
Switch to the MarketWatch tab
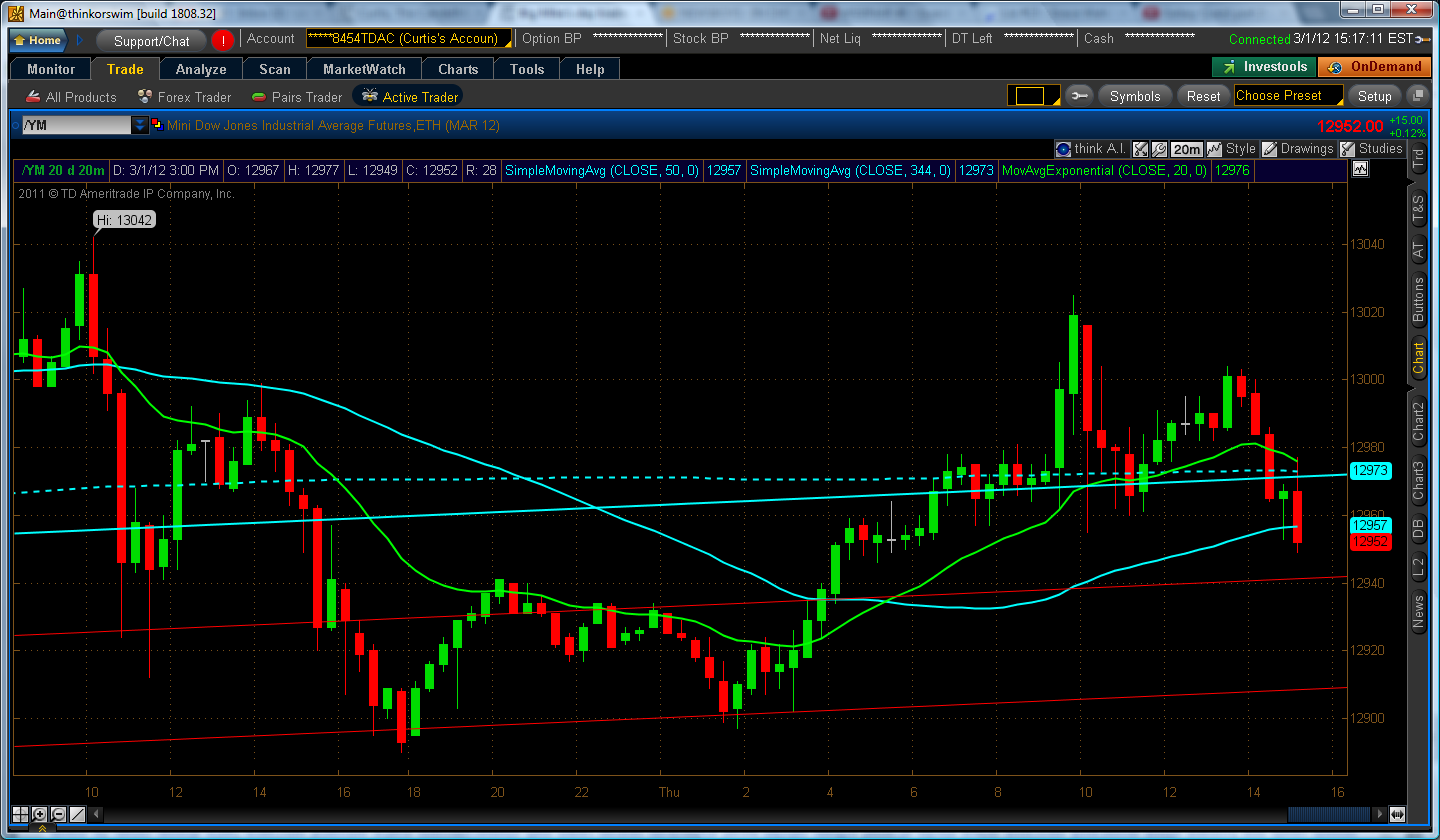(364, 69)
